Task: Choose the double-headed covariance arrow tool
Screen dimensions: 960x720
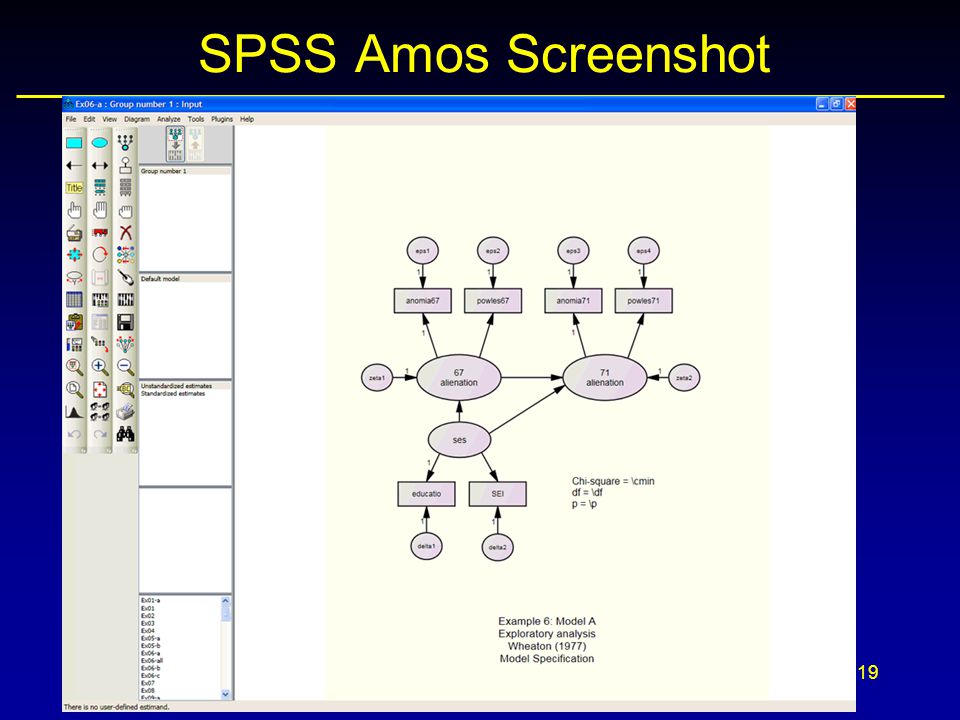Action: point(100,165)
